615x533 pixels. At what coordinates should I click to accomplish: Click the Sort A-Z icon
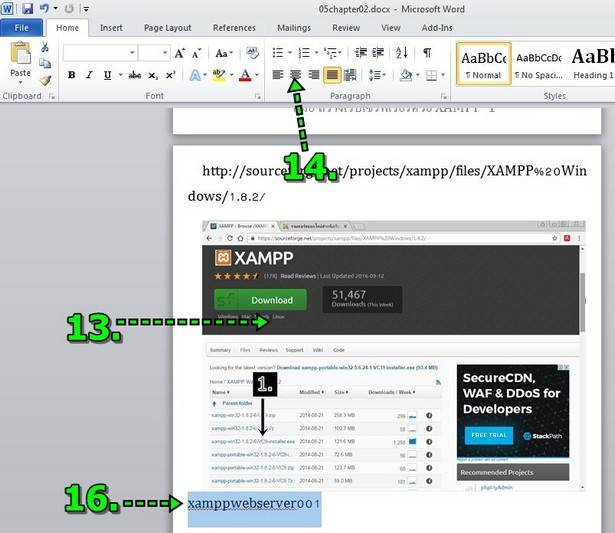[402, 53]
